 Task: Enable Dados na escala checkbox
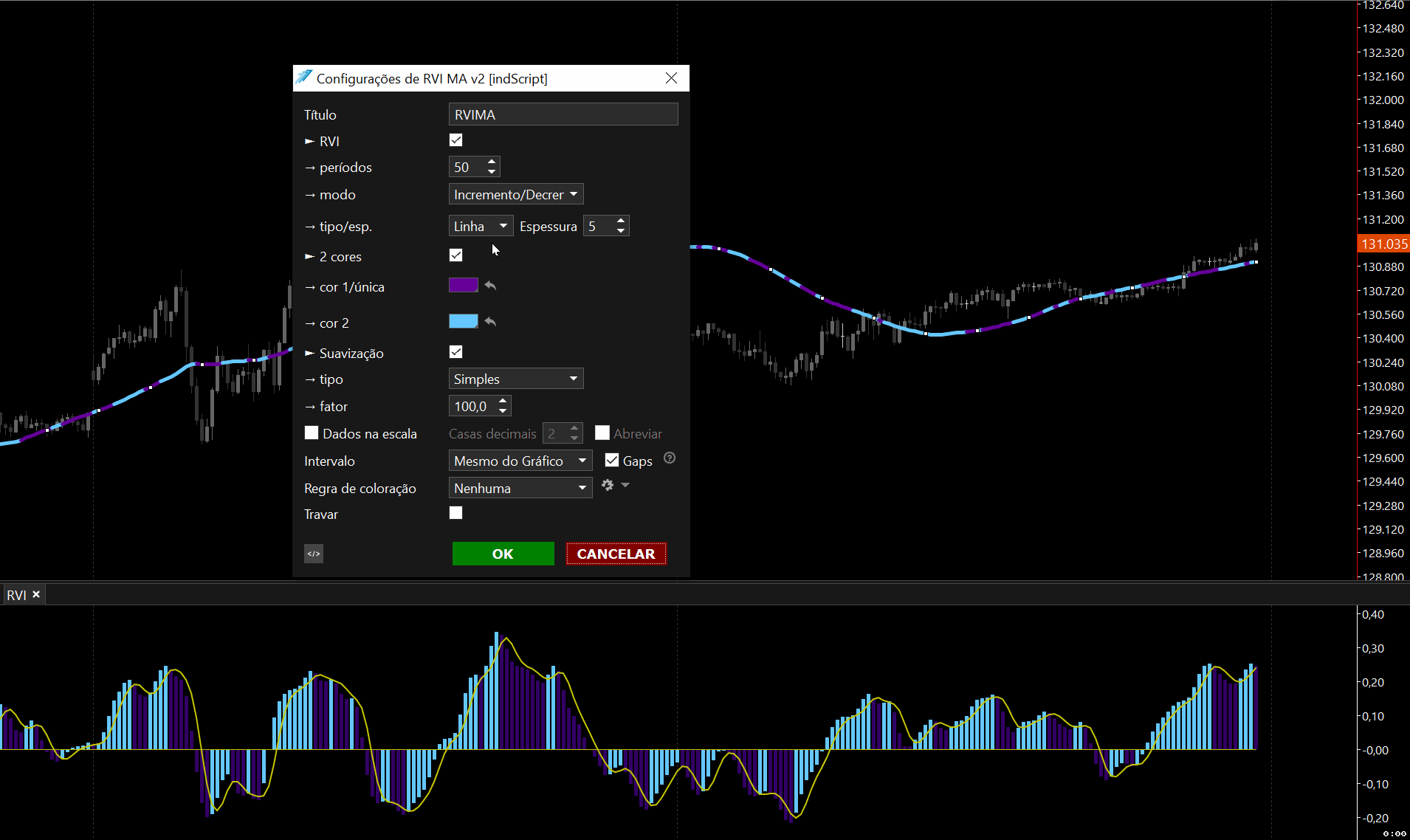312,433
